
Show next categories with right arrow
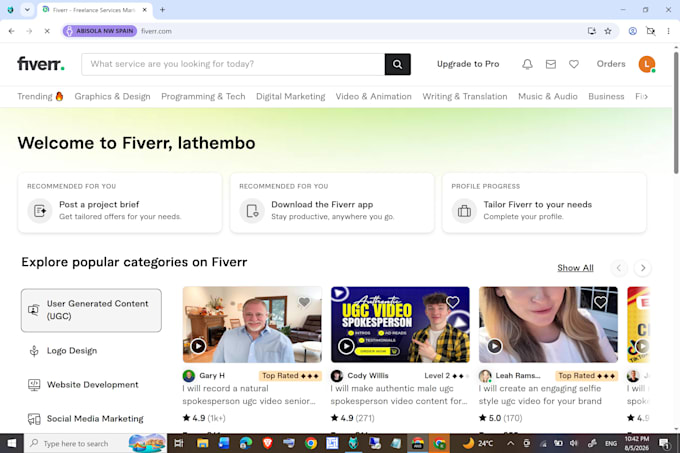(643, 268)
